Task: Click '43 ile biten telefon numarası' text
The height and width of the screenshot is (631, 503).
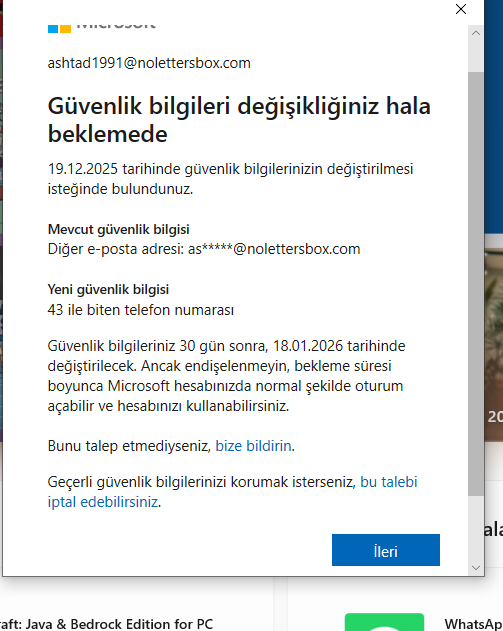Action: [140, 310]
